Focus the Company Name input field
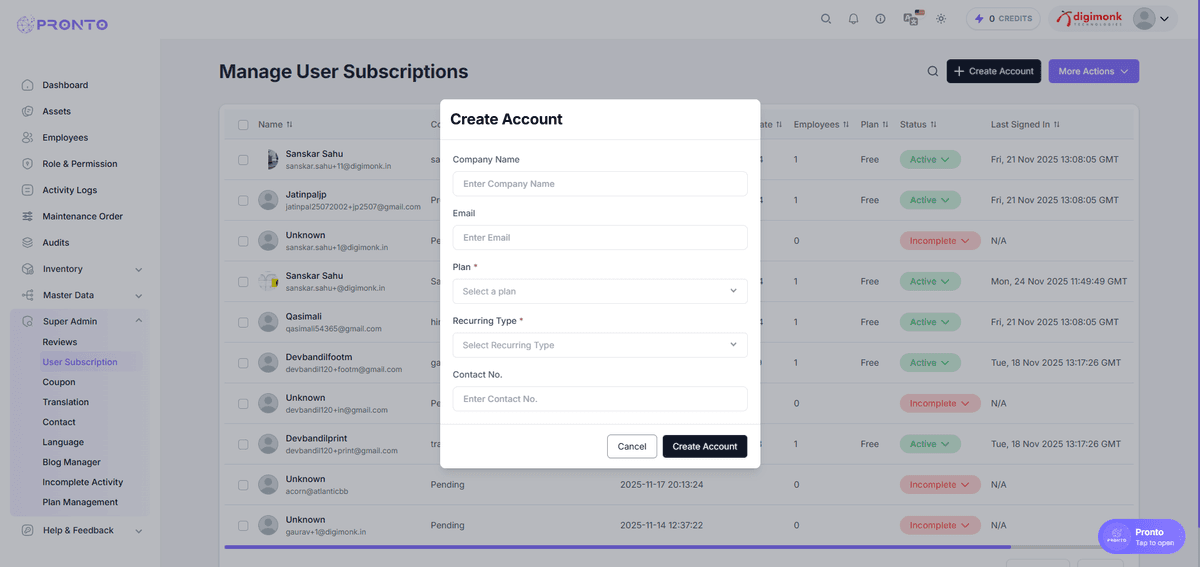Image resolution: width=1200 pixels, height=567 pixels. [600, 184]
